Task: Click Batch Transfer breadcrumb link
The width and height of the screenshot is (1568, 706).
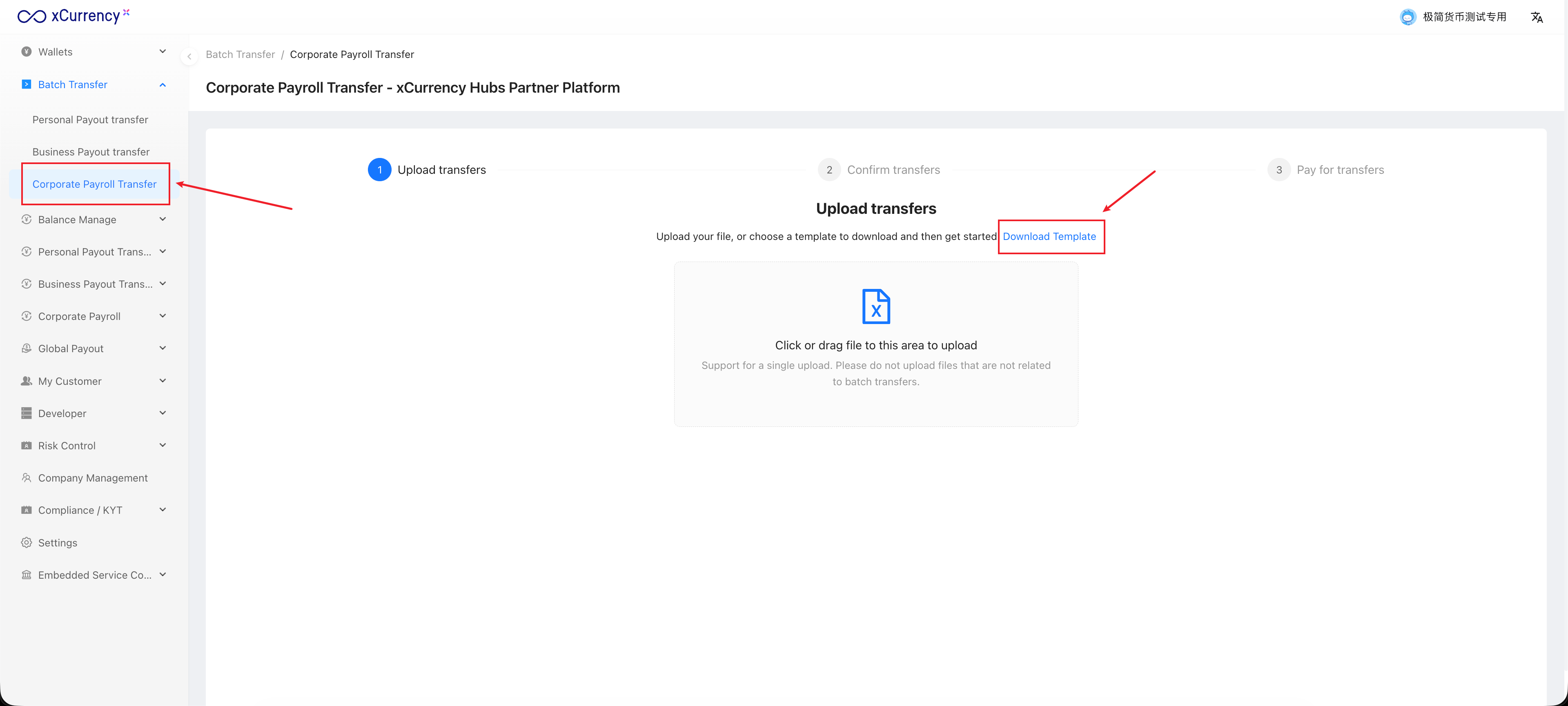Action: (x=240, y=54)
